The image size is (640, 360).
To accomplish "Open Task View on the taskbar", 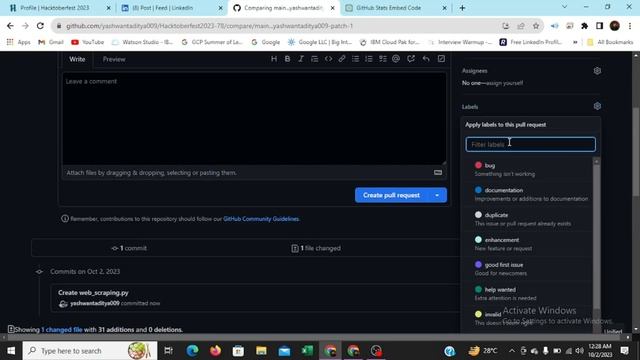I will click(168, 351).
